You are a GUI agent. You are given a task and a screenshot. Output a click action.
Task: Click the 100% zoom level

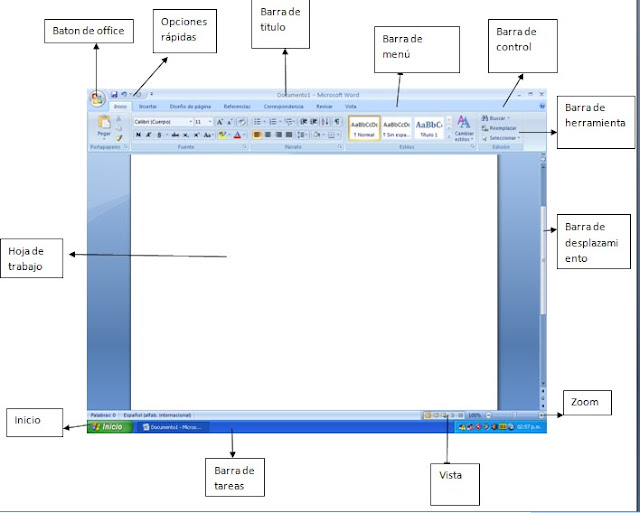474,415
